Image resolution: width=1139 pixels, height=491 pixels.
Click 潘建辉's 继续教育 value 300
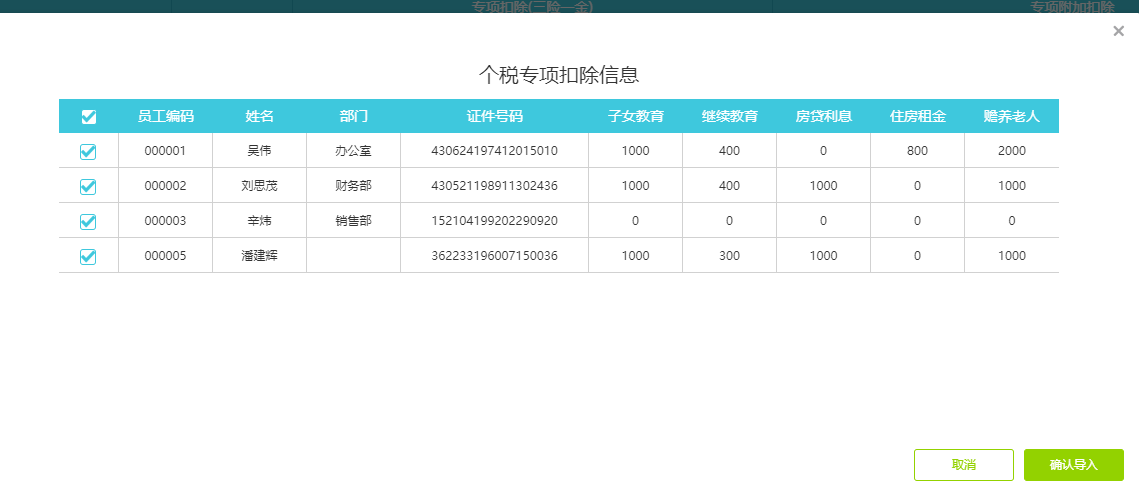tap(729, 256)
